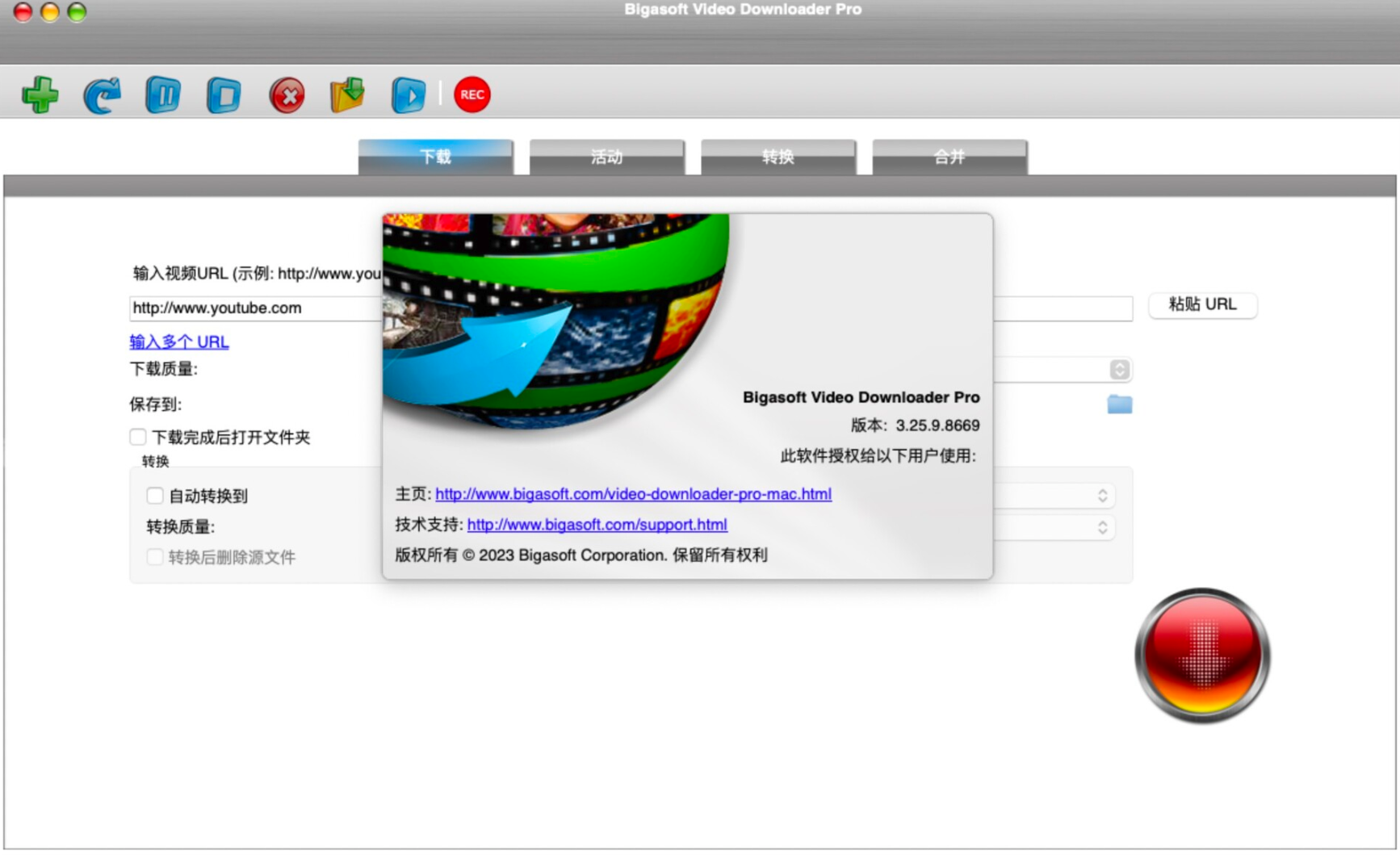Open the bigasoft support.html link
Image resolution: width=1400 pixels, height=855 pixels.
tap(597, 524)
